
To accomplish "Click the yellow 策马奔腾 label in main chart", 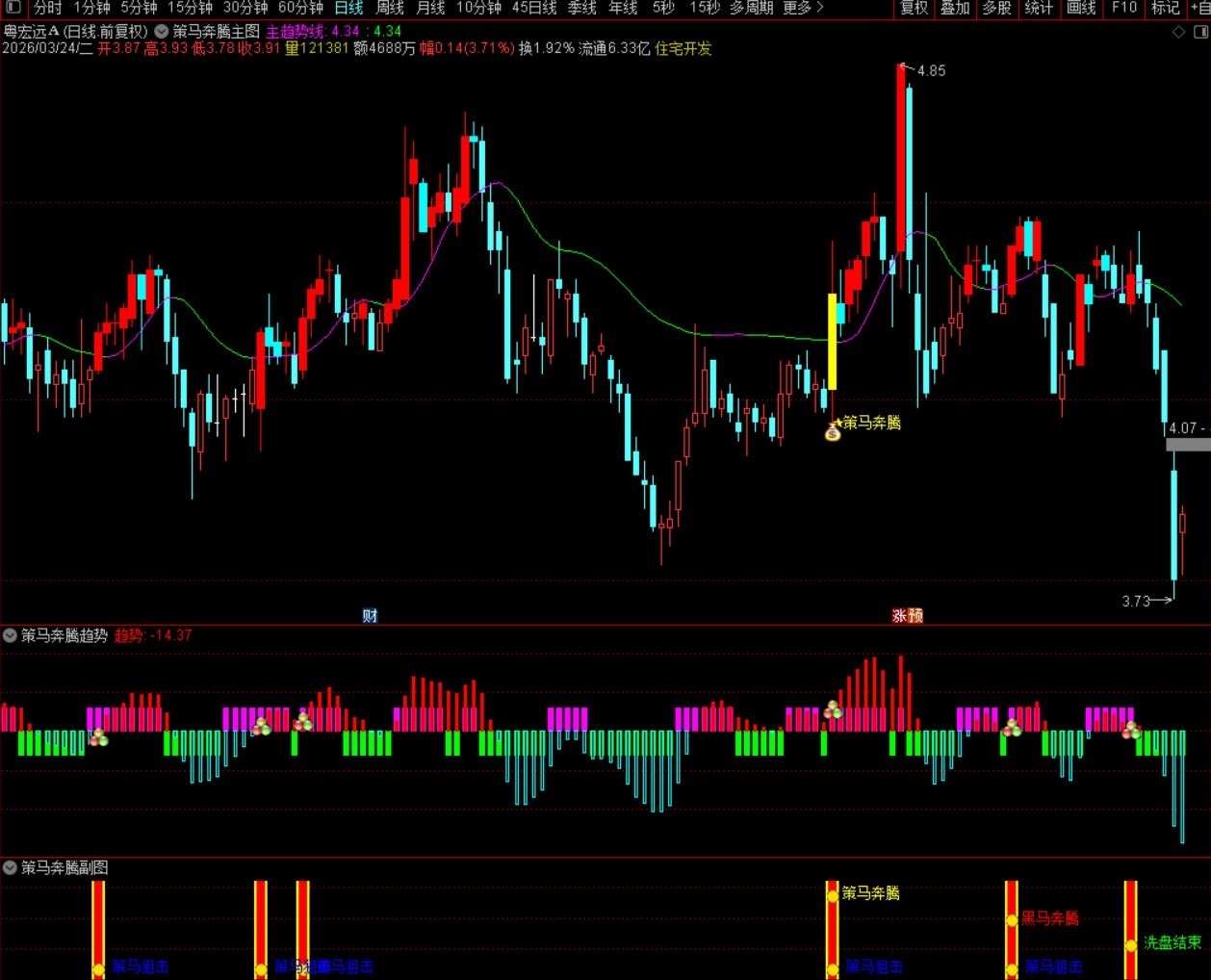I will pyautogui.click(x=872, y=423).
